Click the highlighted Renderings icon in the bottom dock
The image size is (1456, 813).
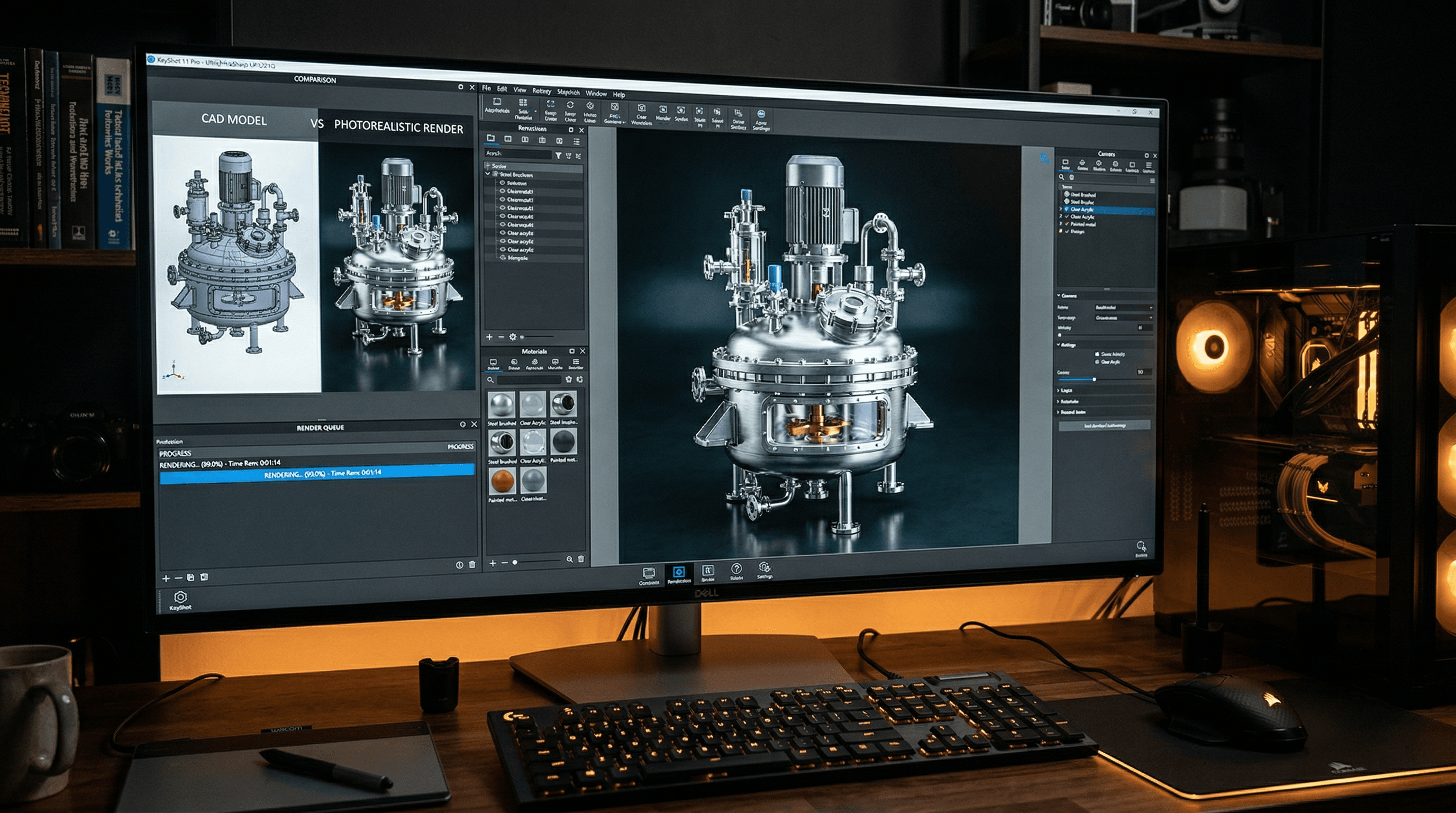click(x=679, y=572)
